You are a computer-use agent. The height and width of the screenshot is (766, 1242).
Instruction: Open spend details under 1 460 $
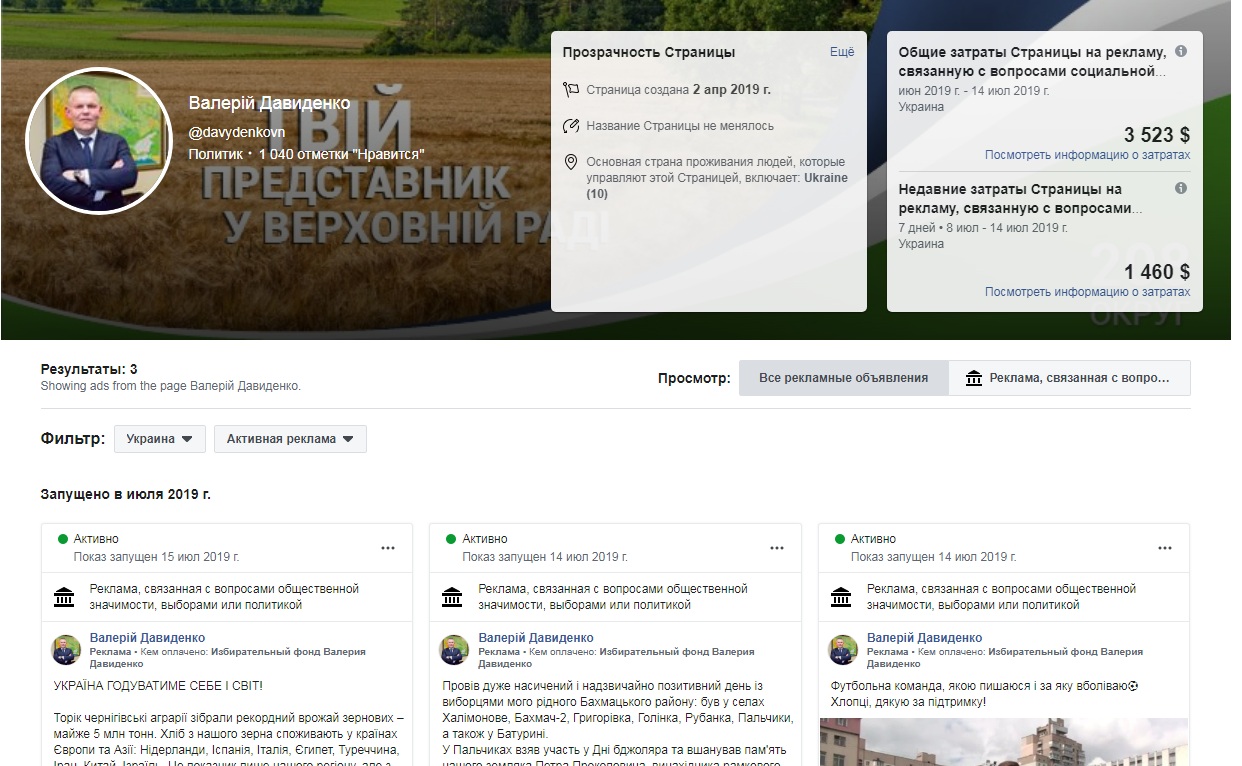[x=1087, y=292]
